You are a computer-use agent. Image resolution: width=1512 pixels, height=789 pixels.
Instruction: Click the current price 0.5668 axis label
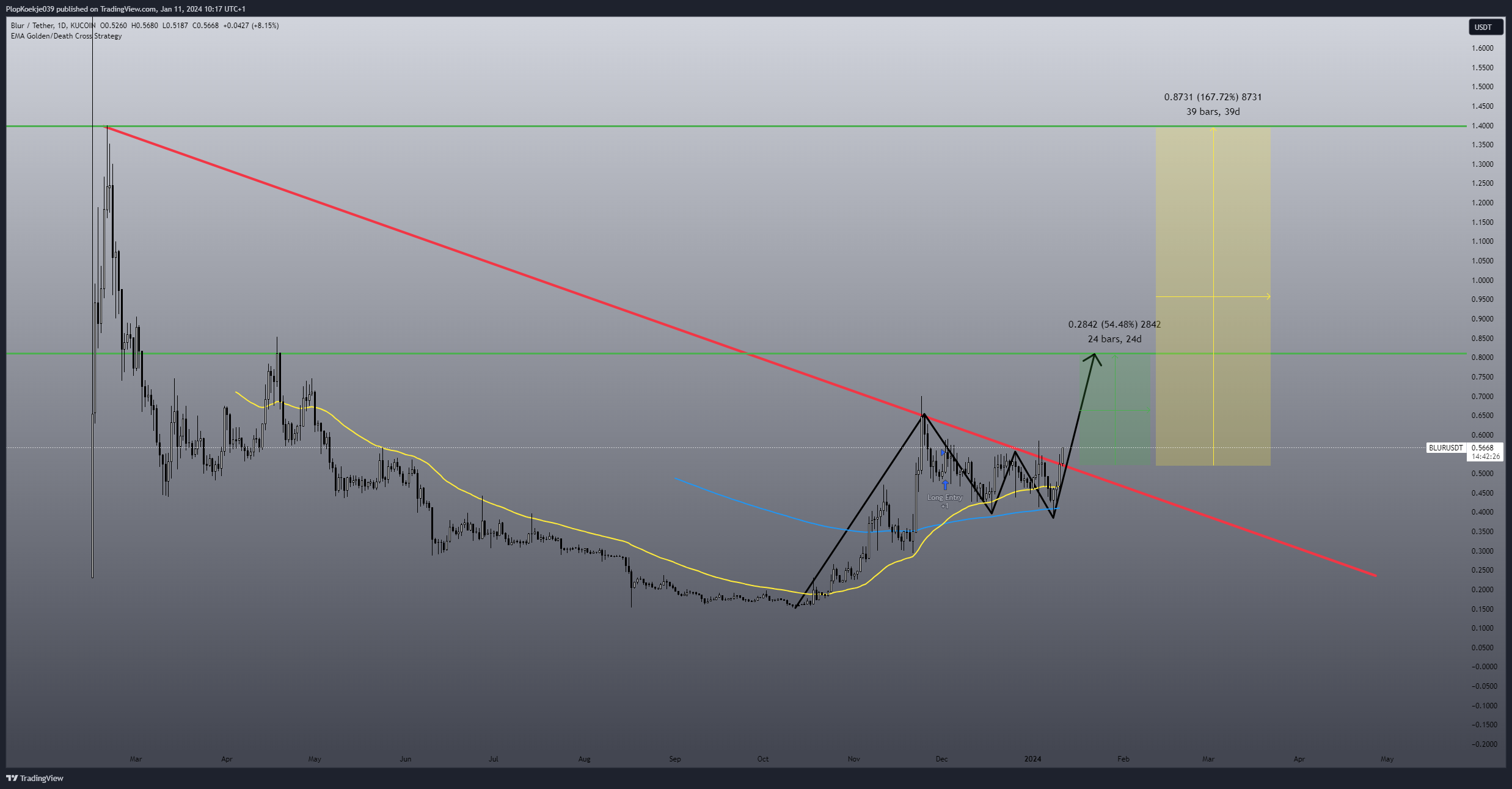(x=1483, y=448)
